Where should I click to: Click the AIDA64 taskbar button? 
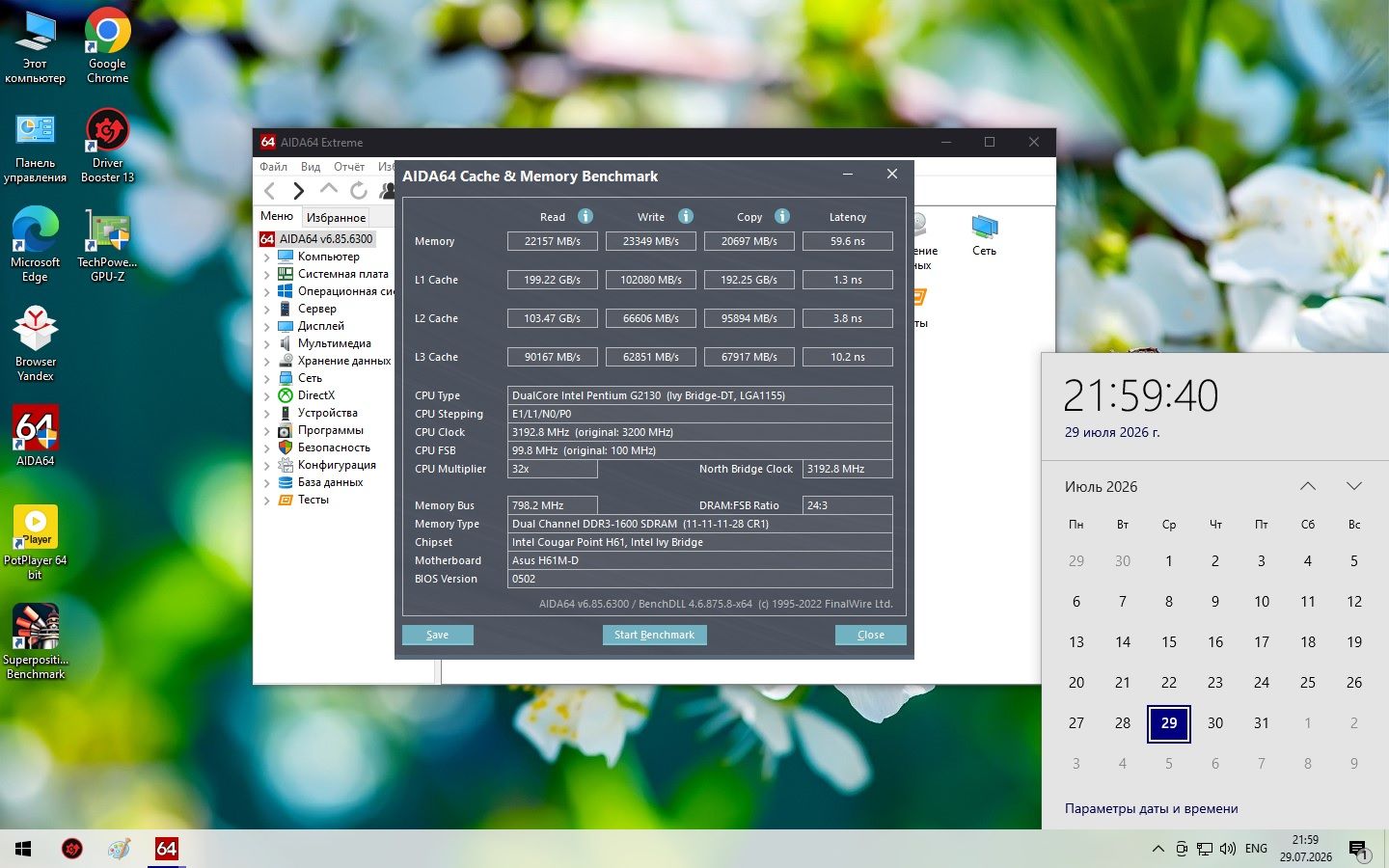pyautogui.click(x=166, y=849)
